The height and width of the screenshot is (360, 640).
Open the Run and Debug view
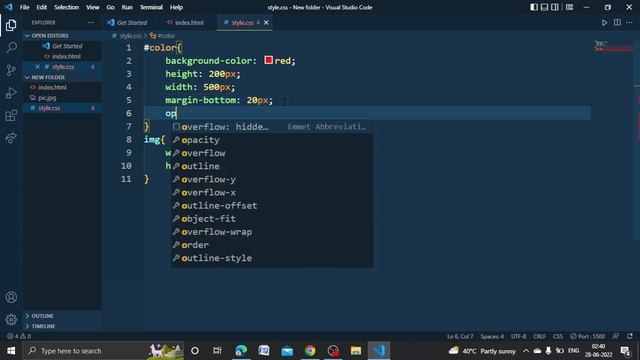(x=11, y=93)
